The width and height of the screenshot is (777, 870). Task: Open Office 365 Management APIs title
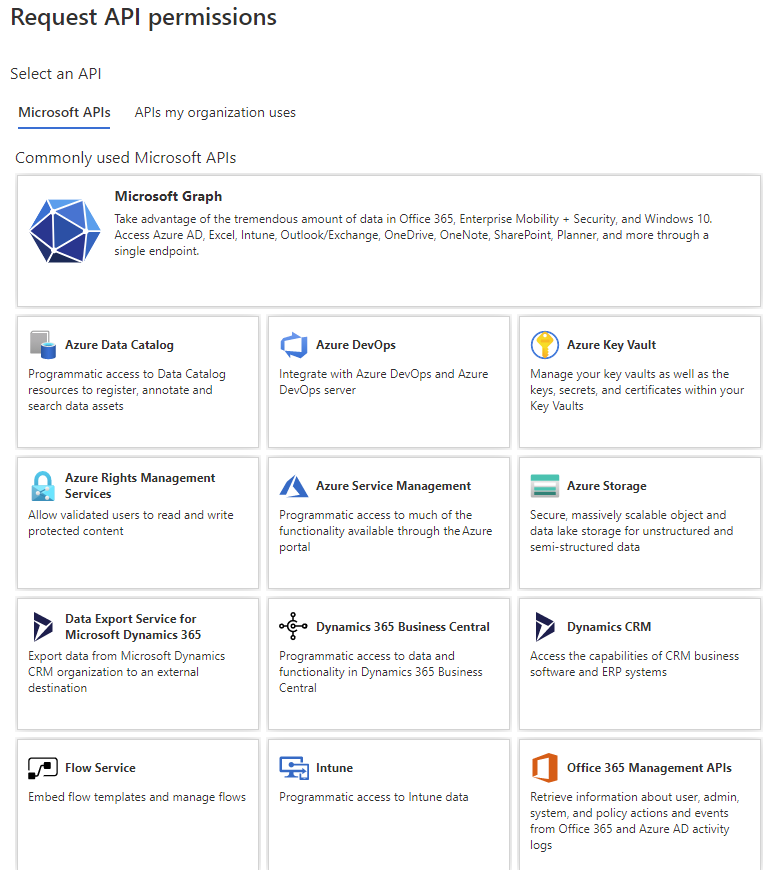649,767
